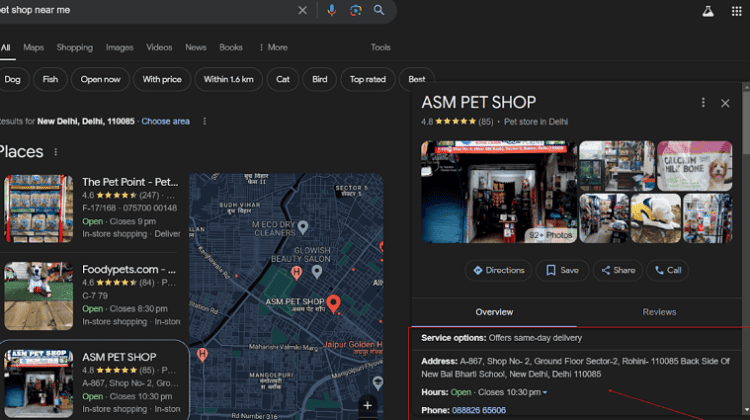The height and width of the screenshot is (420, 750).
Task: Toggle the Fish filter chip
Action: [x=50, y=79]
